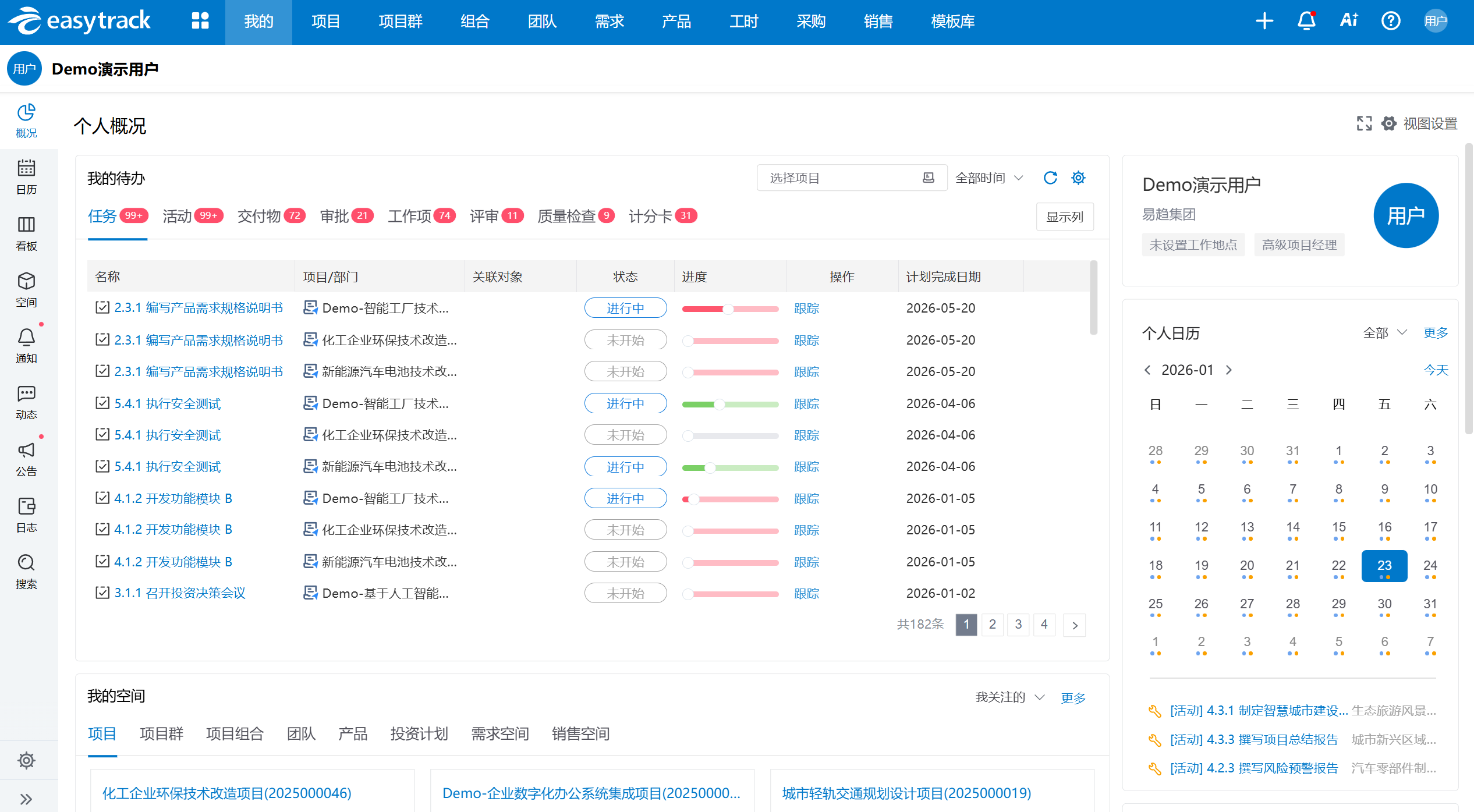
Task: Open the 工时 top menu
Action: 743,22
